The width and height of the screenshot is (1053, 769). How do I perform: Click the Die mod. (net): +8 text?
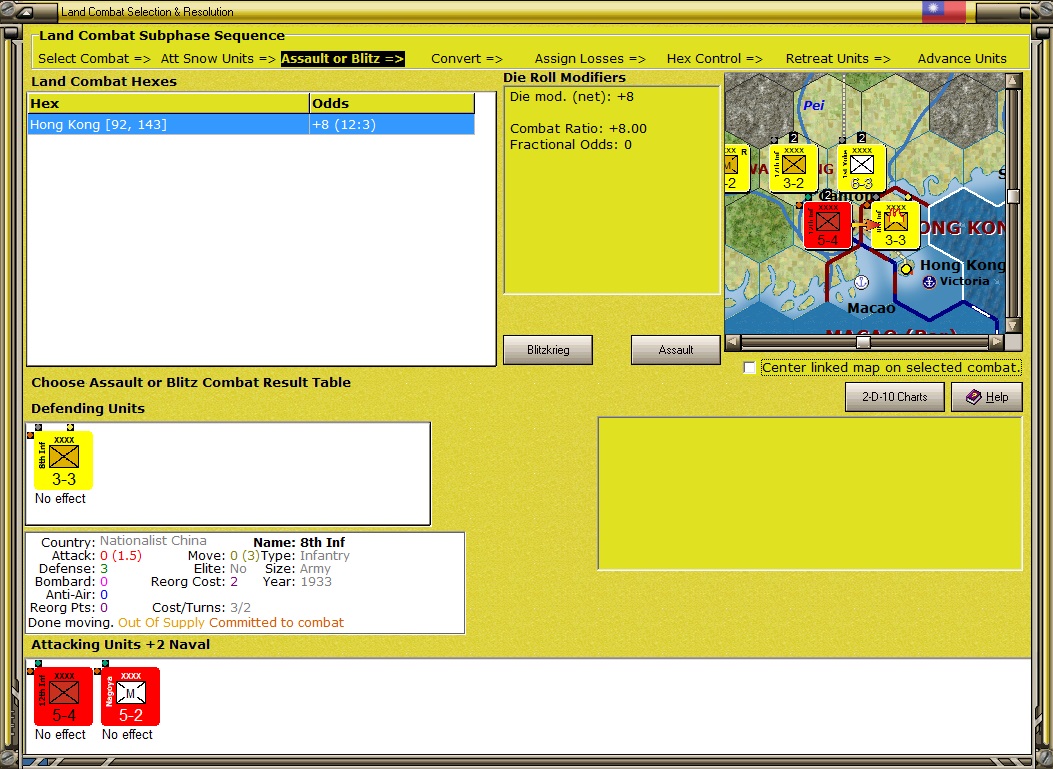pos(571,97)
